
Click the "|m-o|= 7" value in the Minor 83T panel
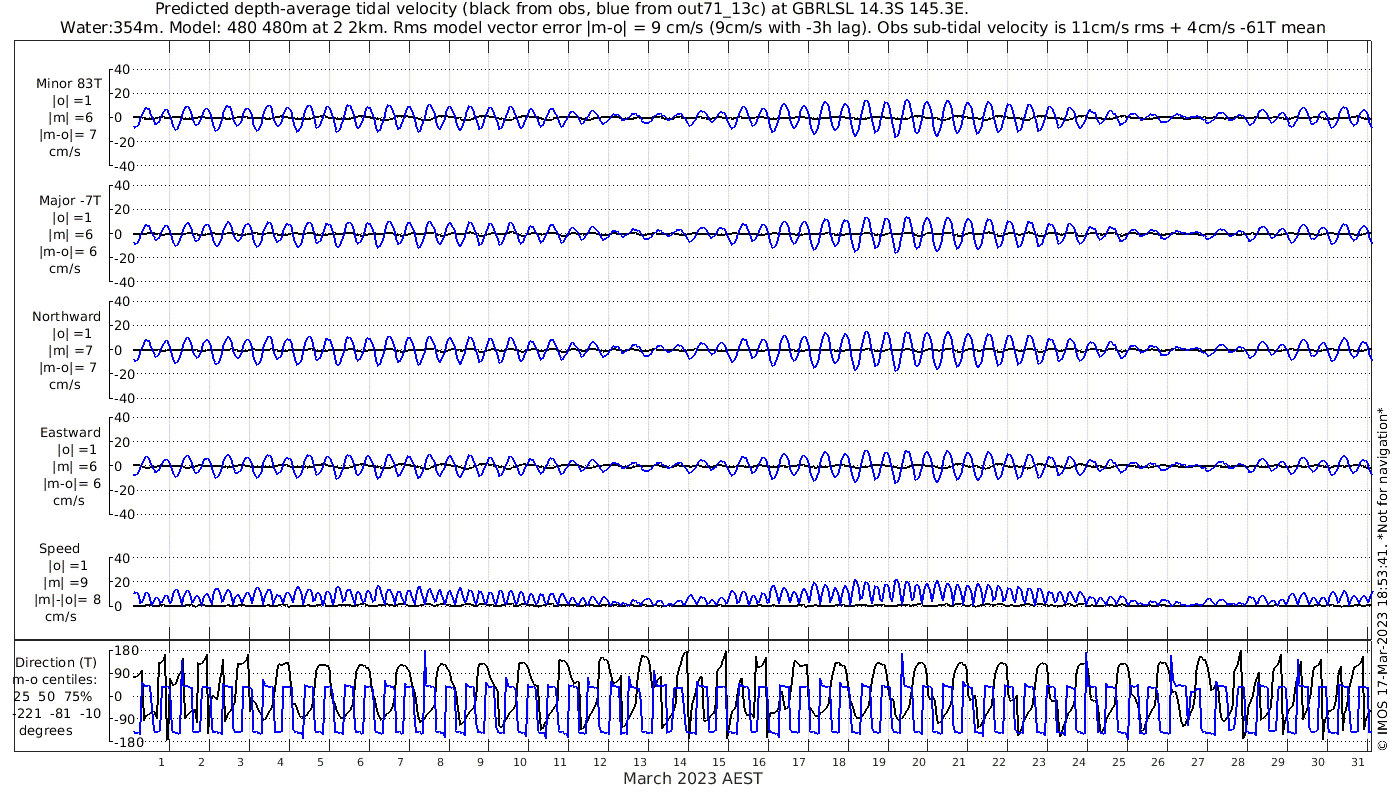coord(67,135)
